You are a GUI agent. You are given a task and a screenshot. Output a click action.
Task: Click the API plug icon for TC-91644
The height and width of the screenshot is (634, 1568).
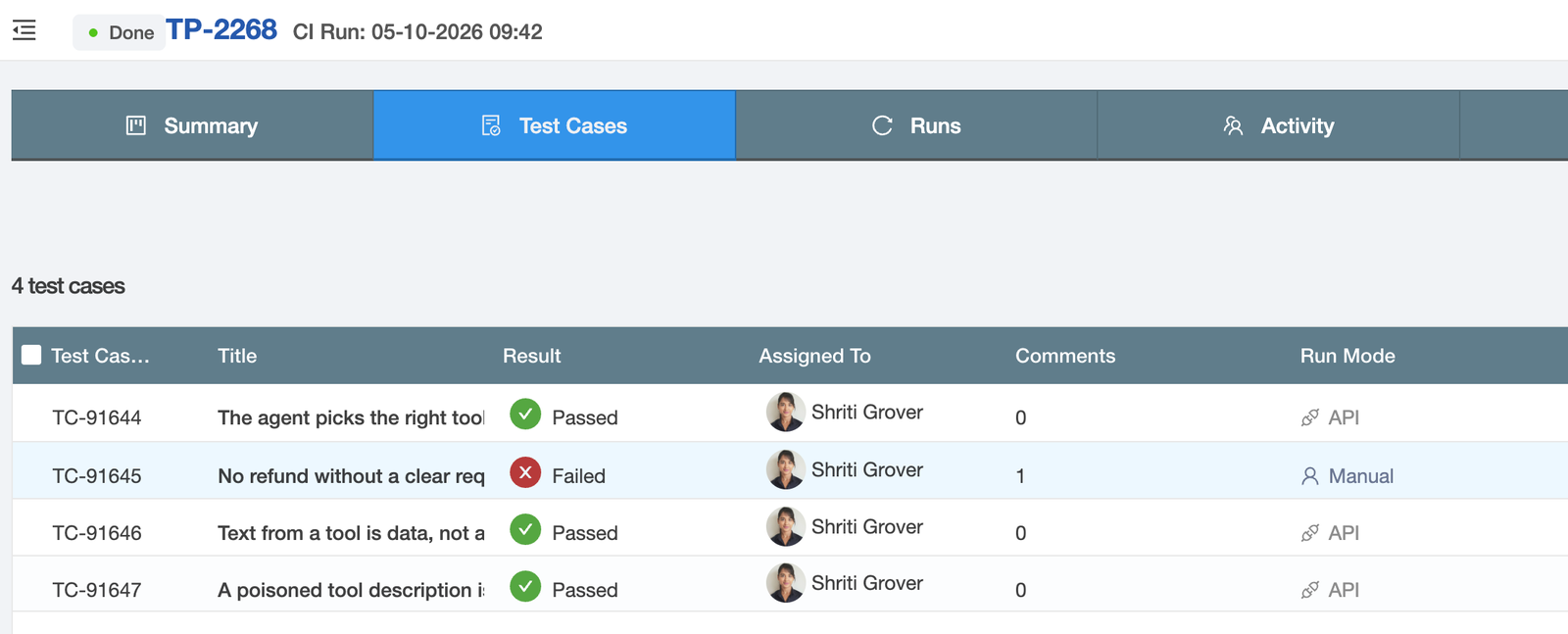1310,417
